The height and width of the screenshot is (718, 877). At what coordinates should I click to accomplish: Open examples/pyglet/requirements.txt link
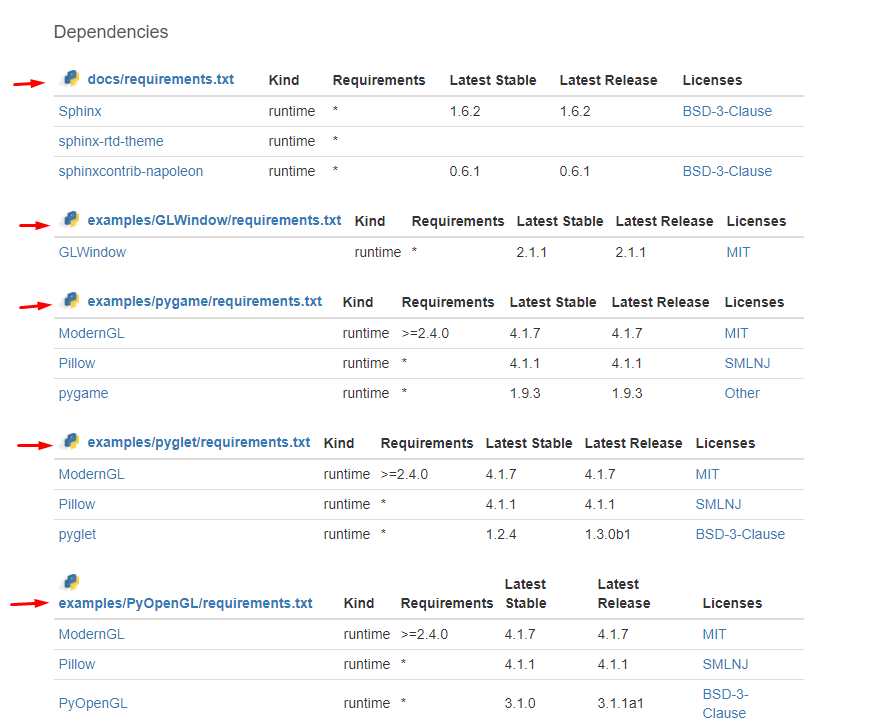coord(199,442)
